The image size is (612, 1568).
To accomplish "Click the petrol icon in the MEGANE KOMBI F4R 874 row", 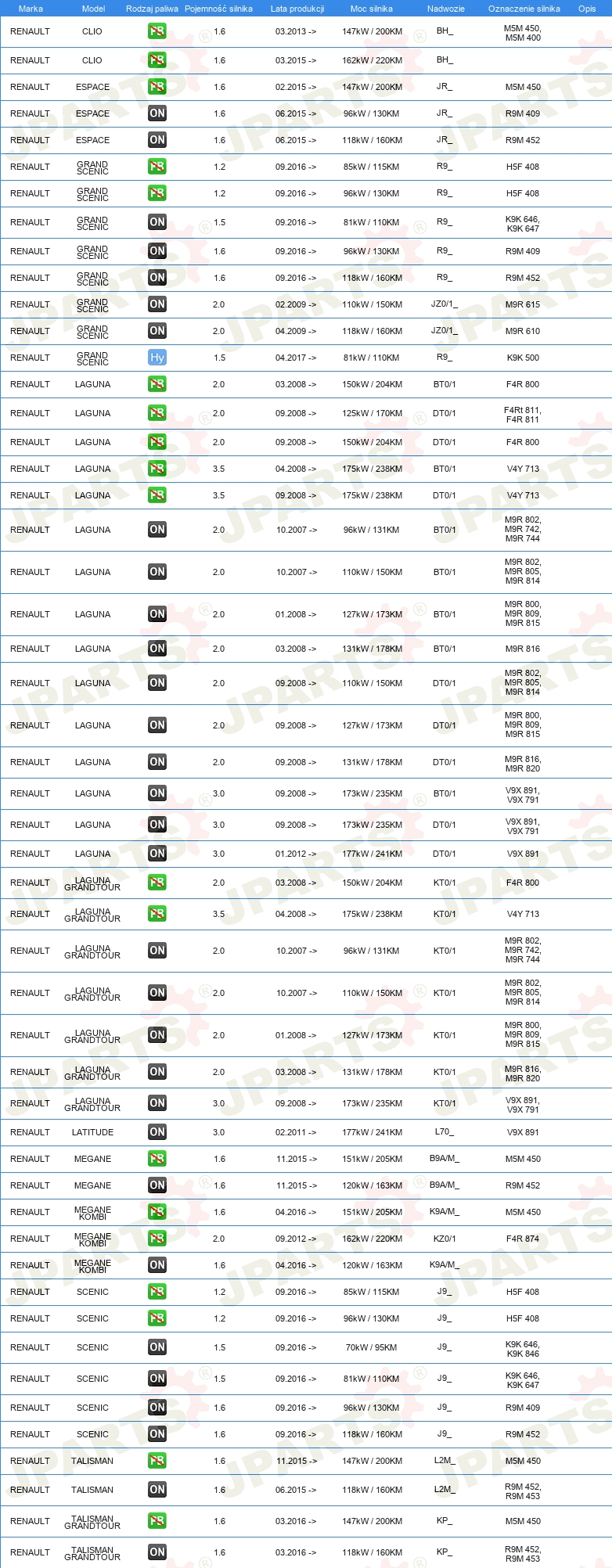I will 157,1239.
